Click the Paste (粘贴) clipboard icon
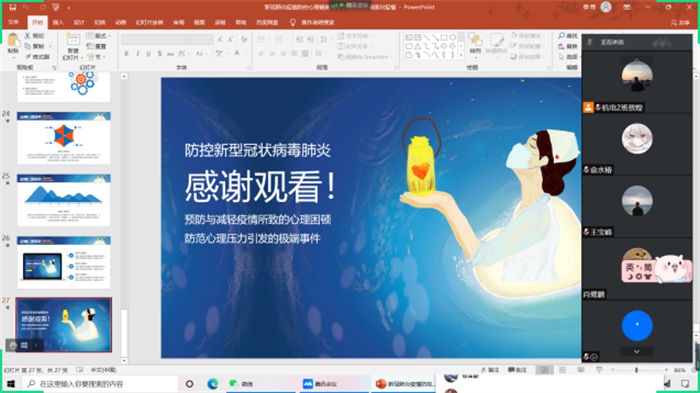Screen dimensions: 700x393 (13, 42)
